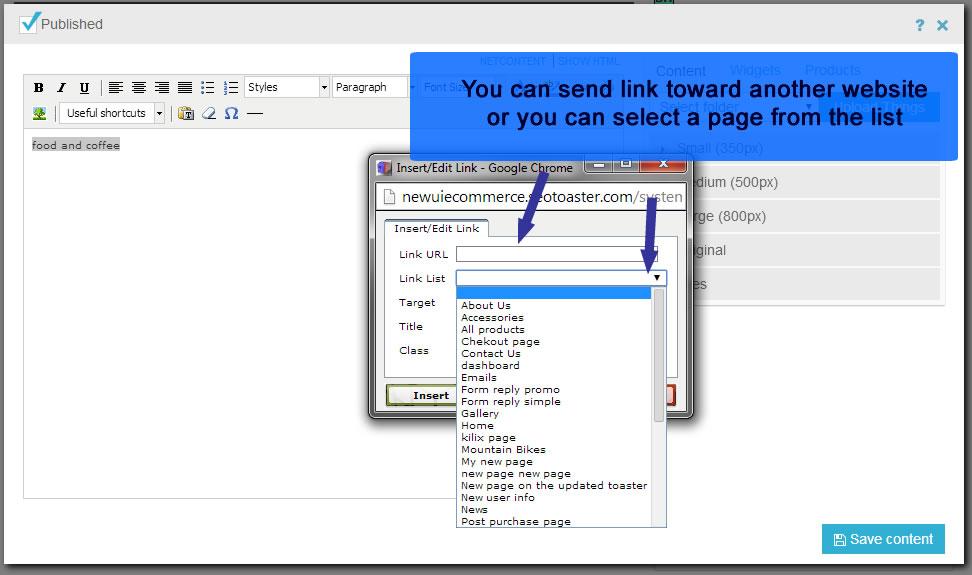Close the content editor with X

click(x=942, y=25)
